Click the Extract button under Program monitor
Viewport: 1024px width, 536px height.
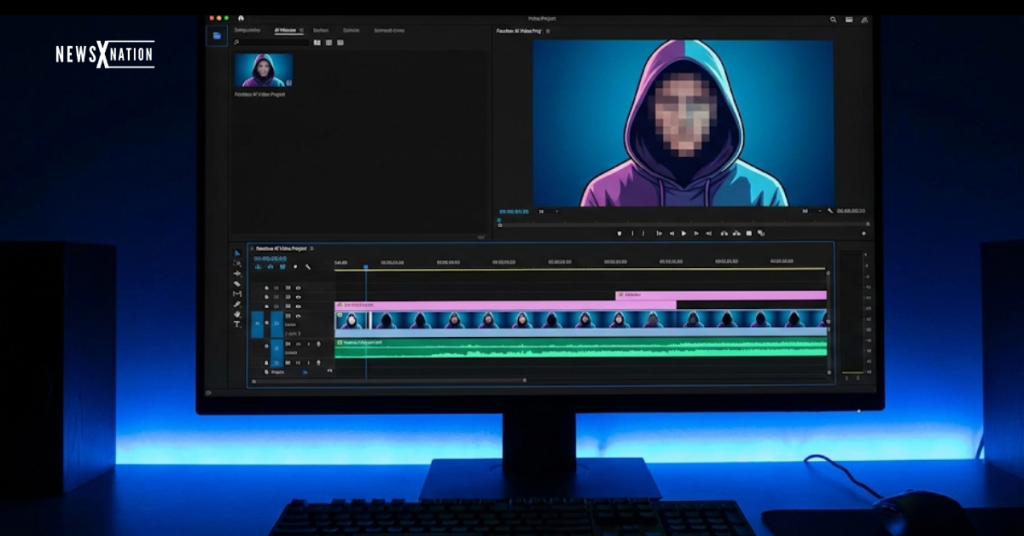point(737,233)
